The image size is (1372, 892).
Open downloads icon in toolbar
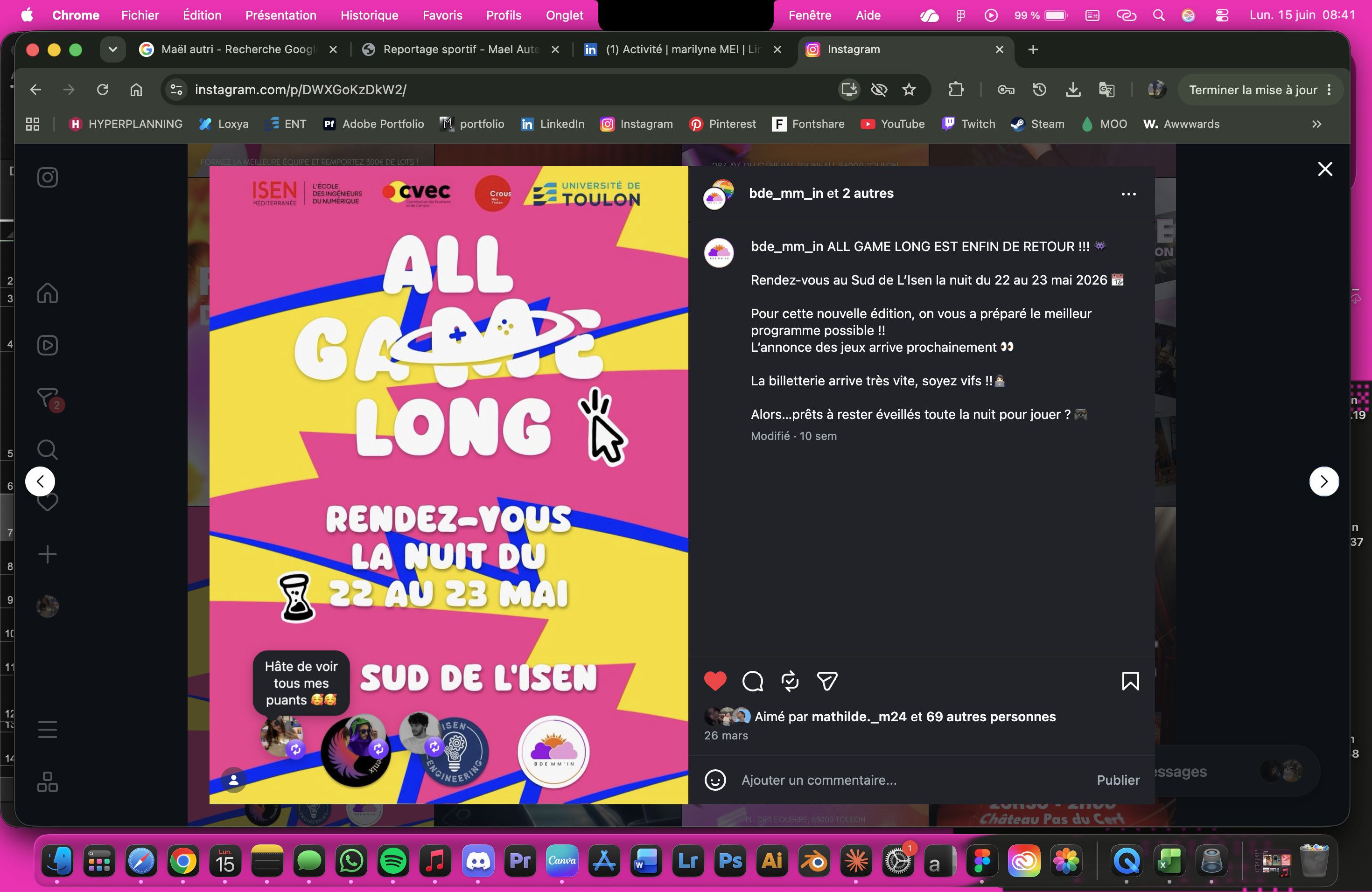(x=1073, y=89)
